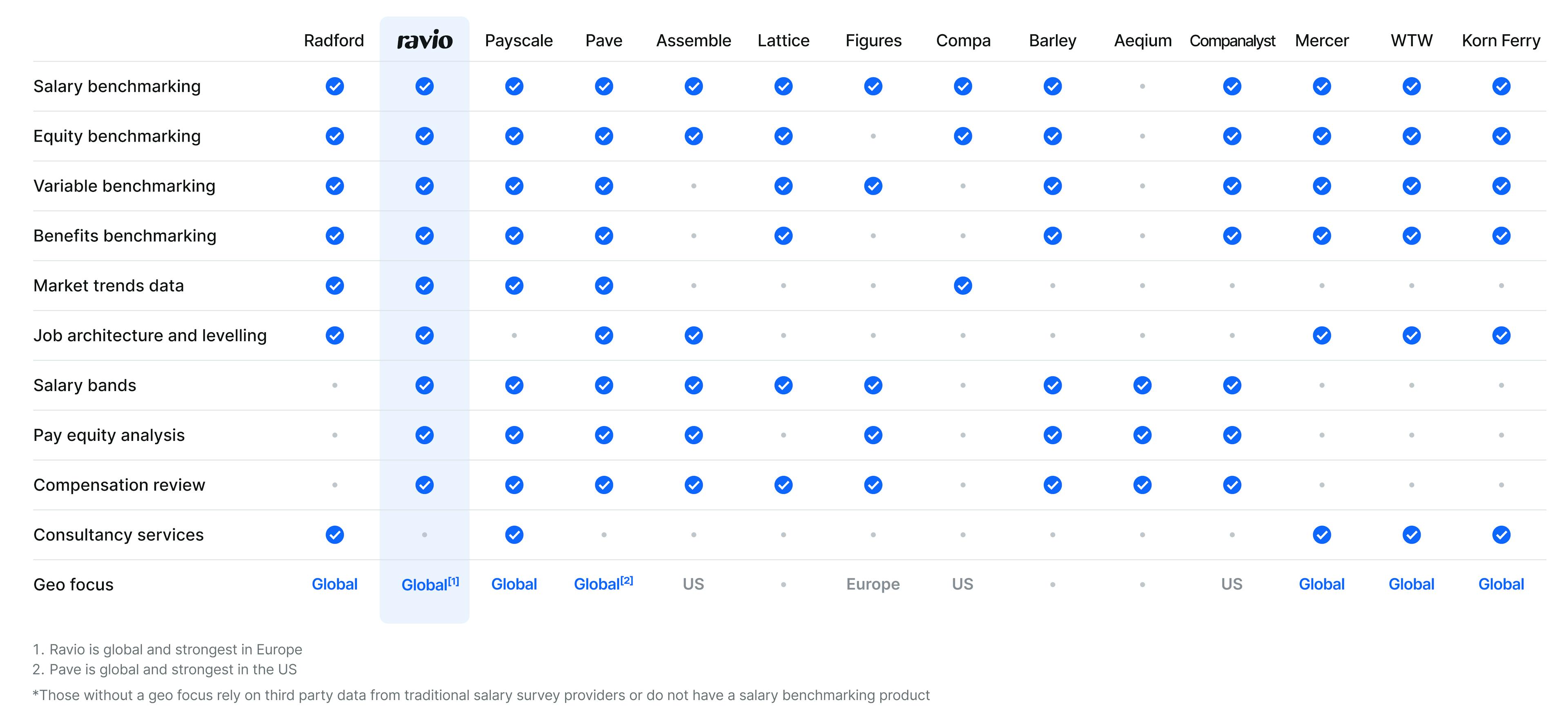The width and height of the screenshot is (1568, 720).
Task: Click Compa's Market trends data checkmark
Action: pyautogui.click(x=962, y=285)
